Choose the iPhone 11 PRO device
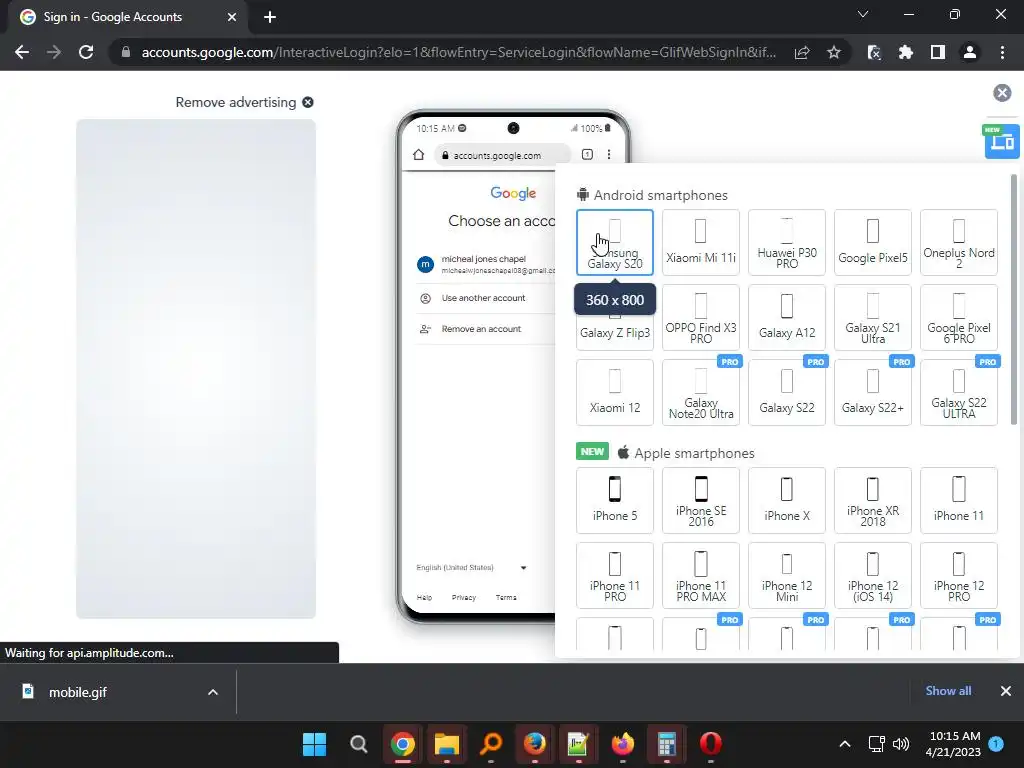1024x768 pixels. coord(615,575)
